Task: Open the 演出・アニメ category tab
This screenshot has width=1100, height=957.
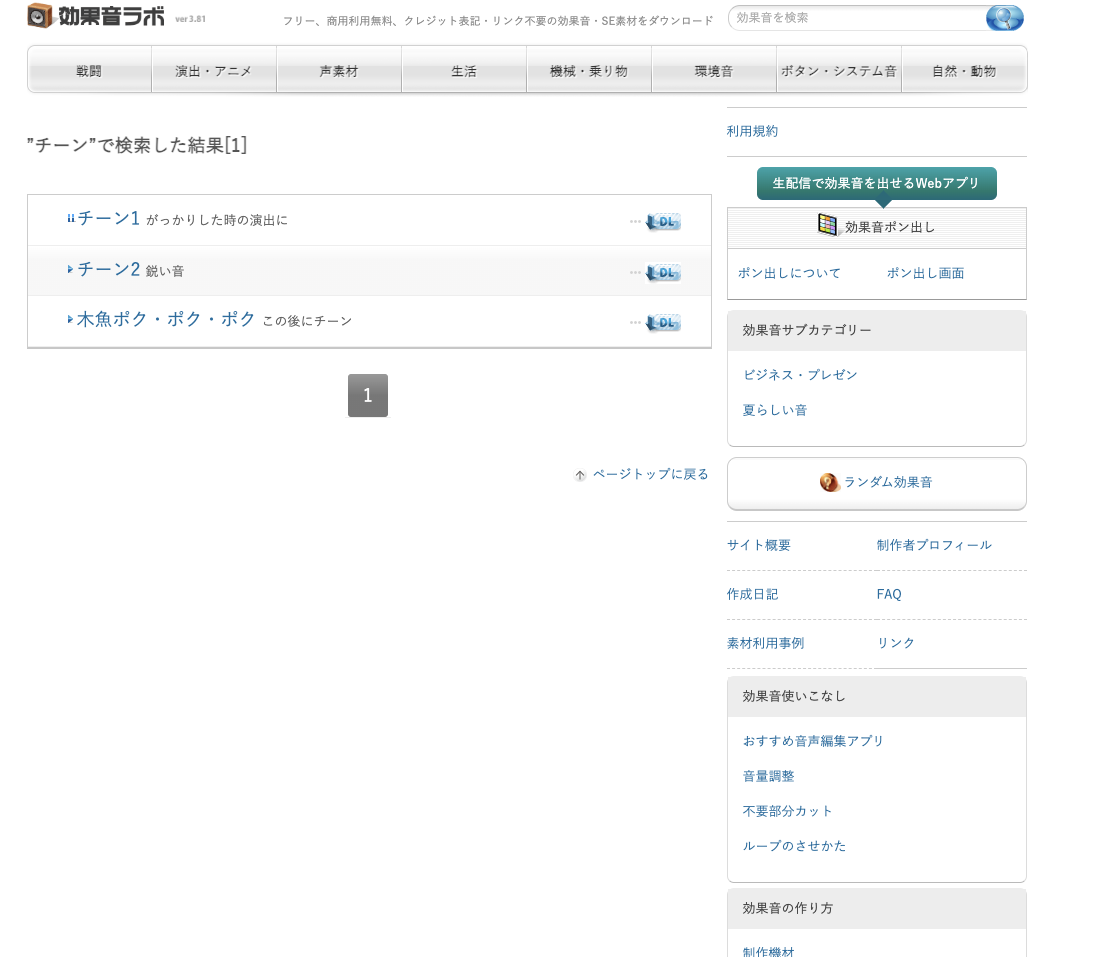Action: [213, 70]
